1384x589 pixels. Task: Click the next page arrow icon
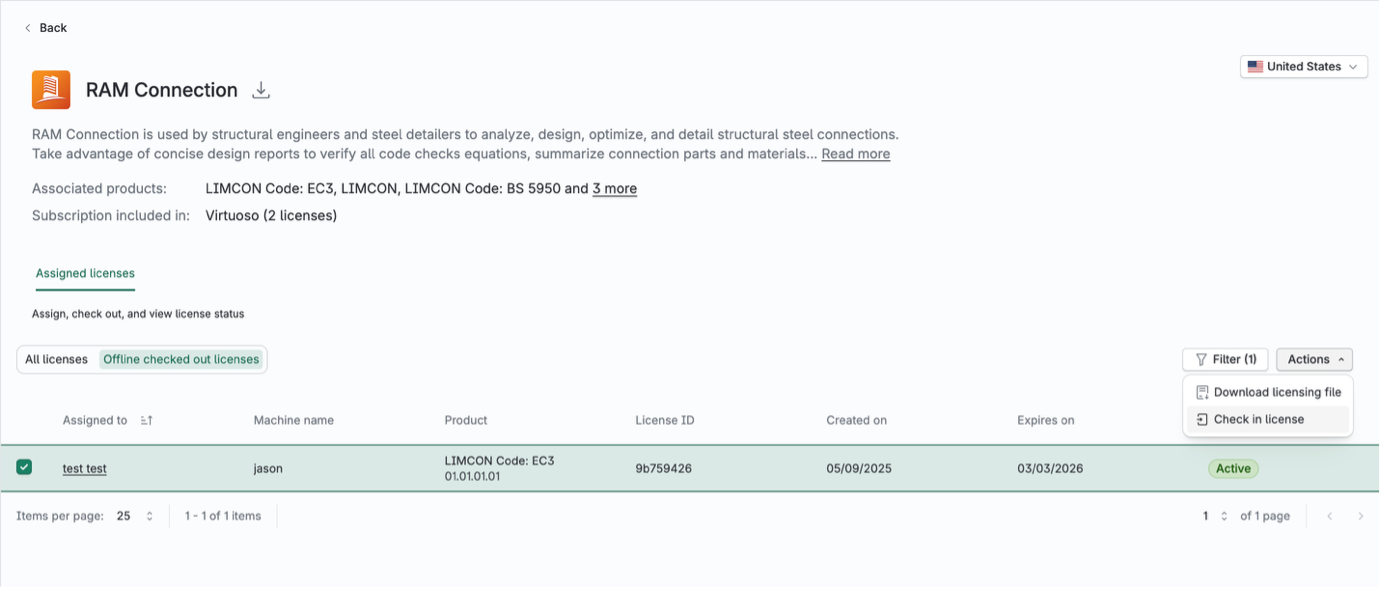click(x=1360, y=516)
